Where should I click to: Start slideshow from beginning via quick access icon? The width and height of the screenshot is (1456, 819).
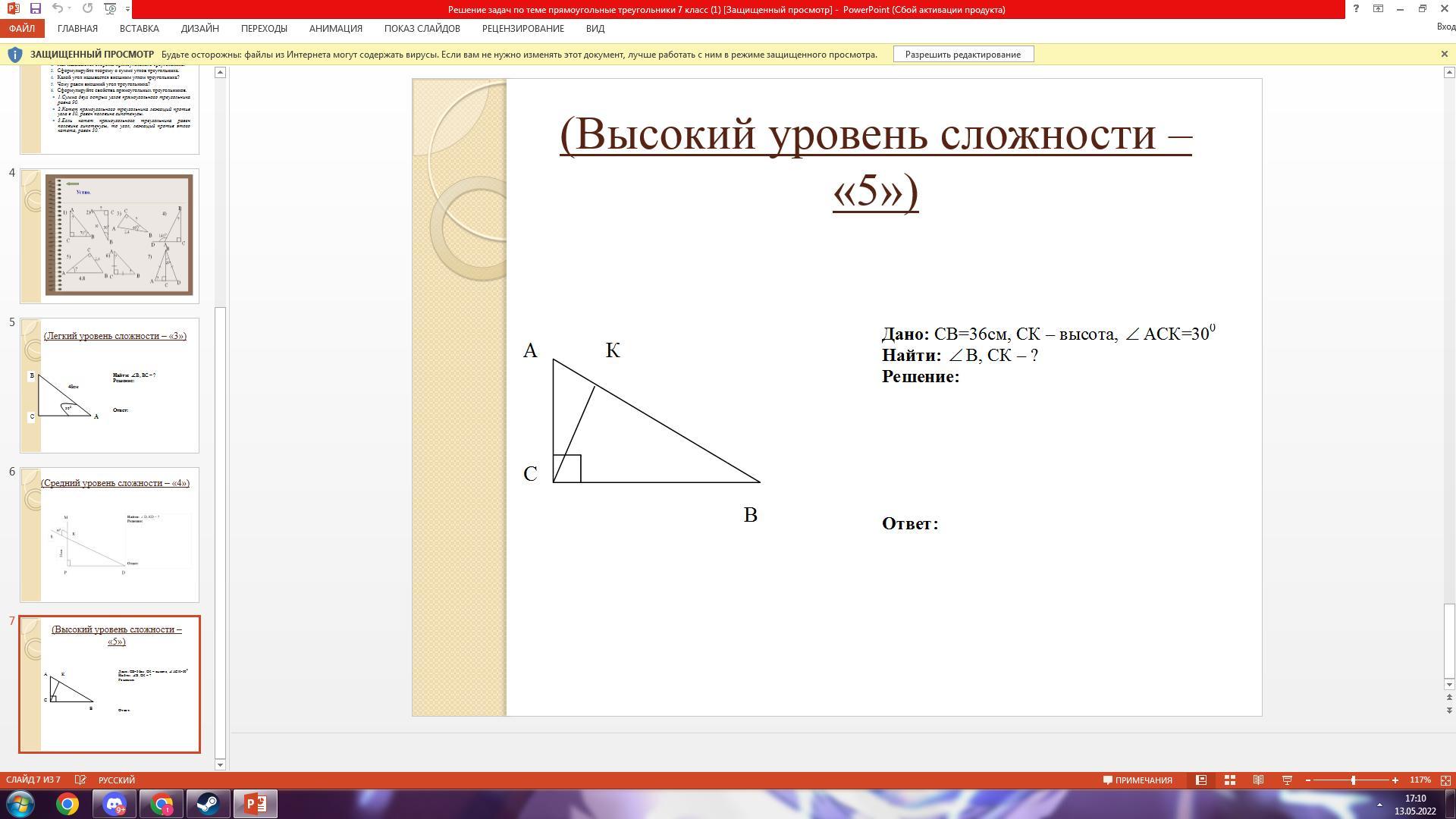(x=110, y=8)
